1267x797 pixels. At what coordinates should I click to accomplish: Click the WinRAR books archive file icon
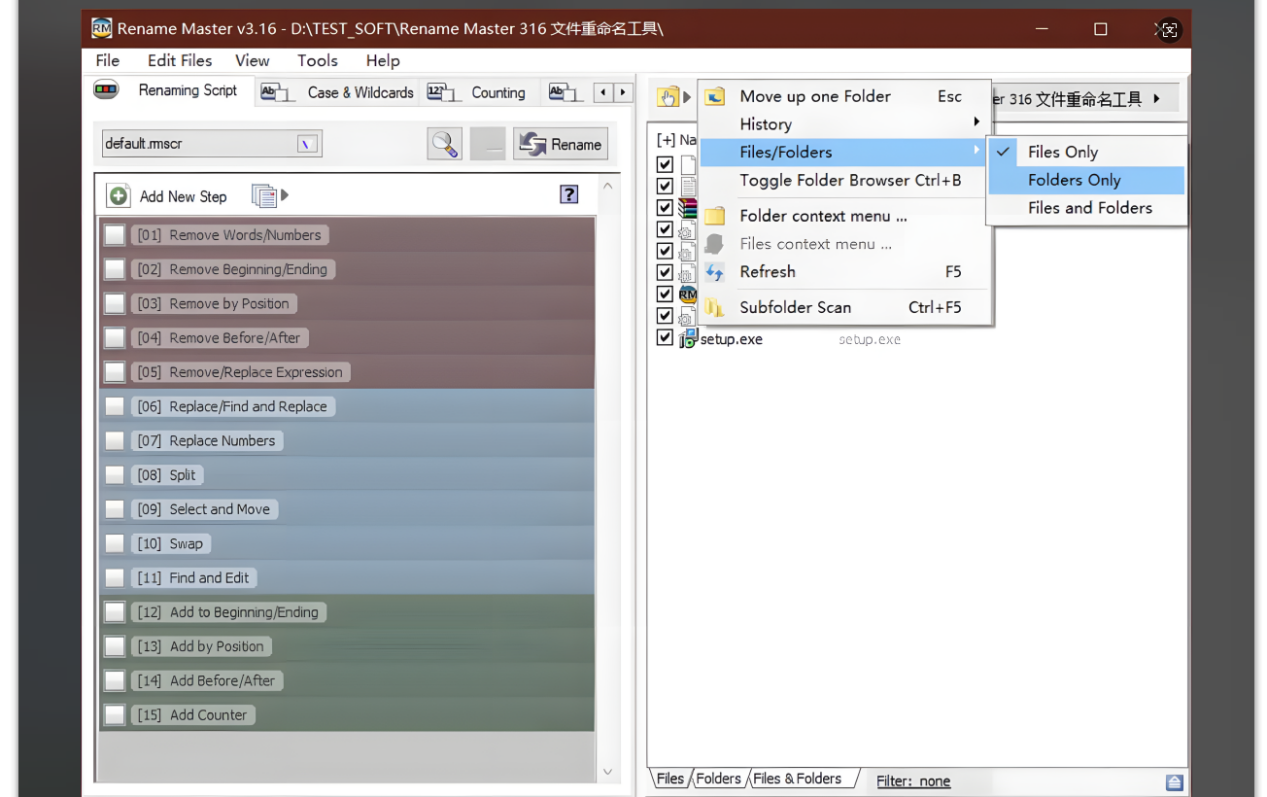point(688,208)
